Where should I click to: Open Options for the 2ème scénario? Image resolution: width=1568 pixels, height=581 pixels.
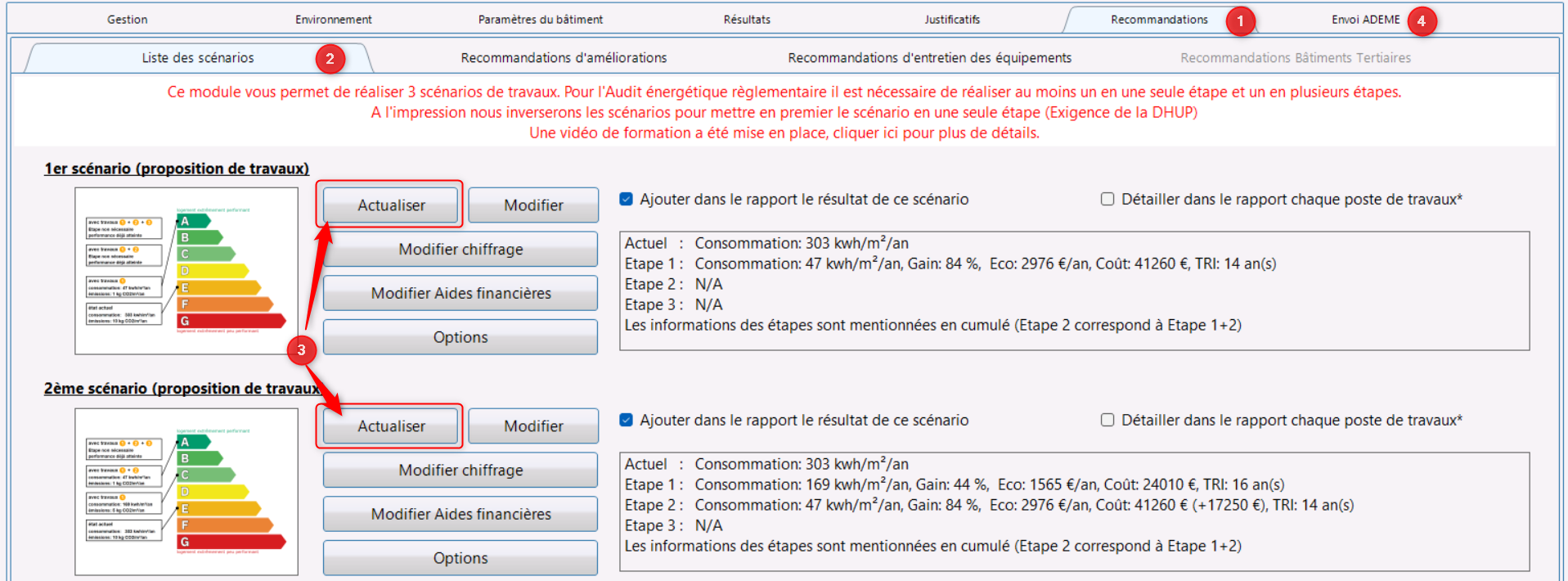[461, 558]
